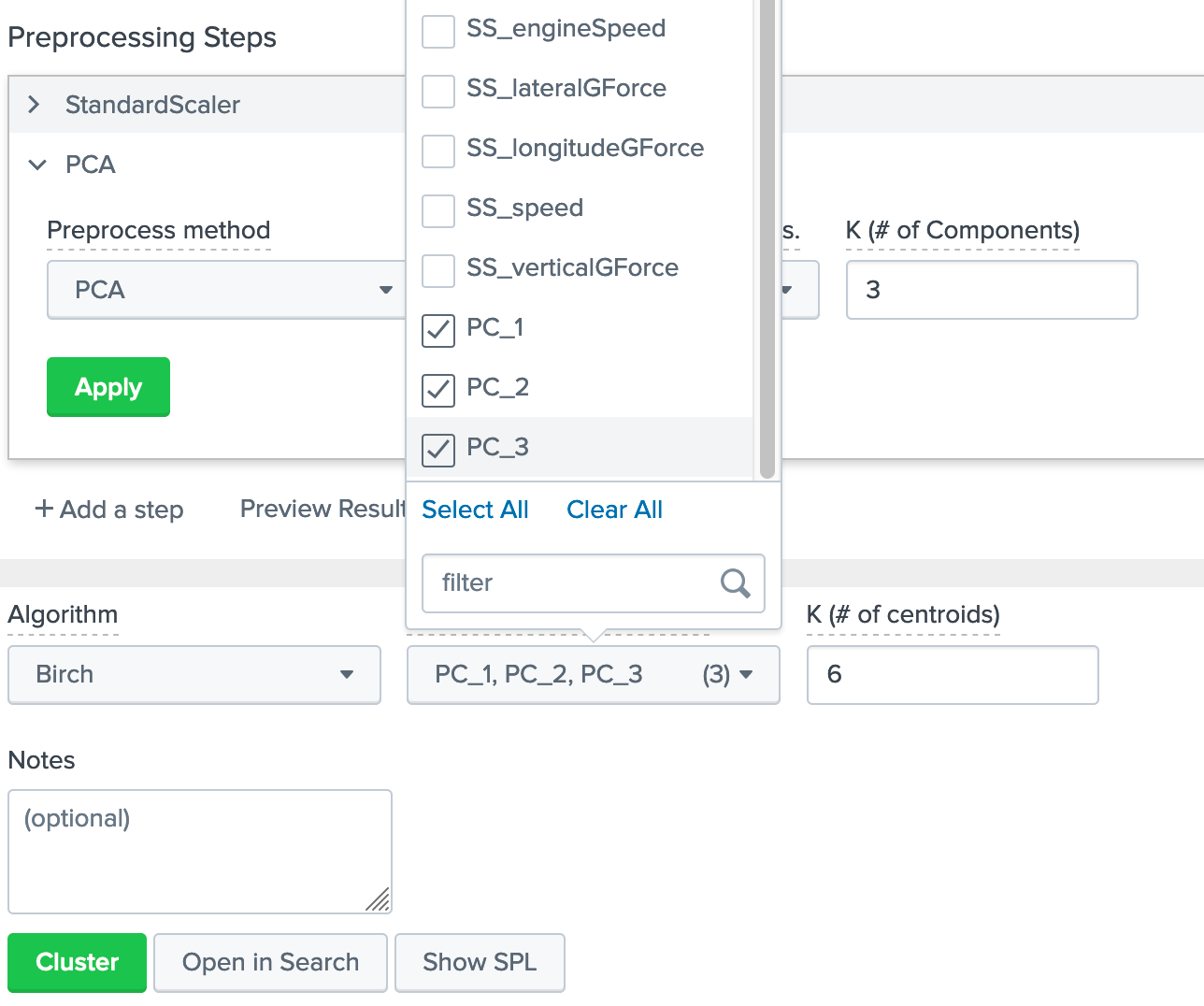
Task: Collapse the PCA section
Action: (37, 165)
